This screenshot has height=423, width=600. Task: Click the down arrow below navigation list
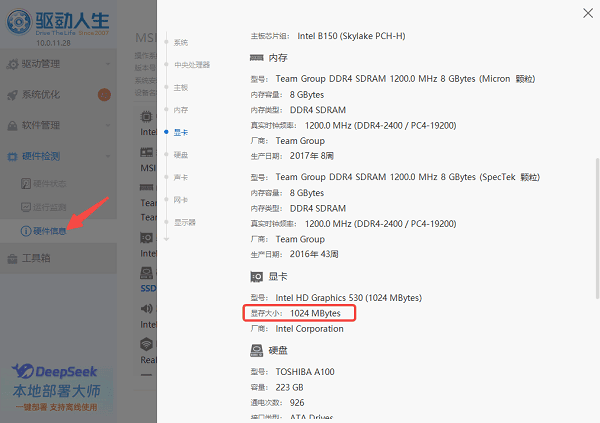tap(166, 239)
